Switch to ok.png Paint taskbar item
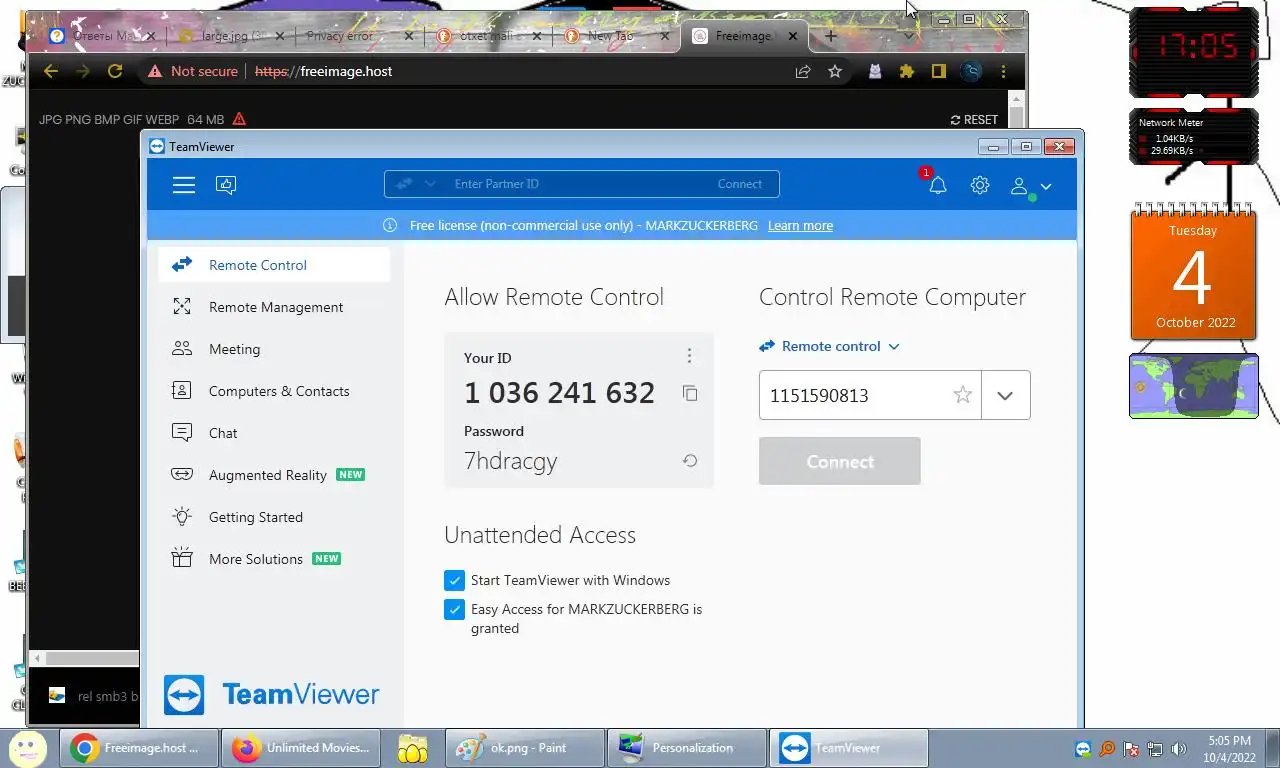Image resolution: width=1280 pixels, height=768 pixels. point(524,748)
